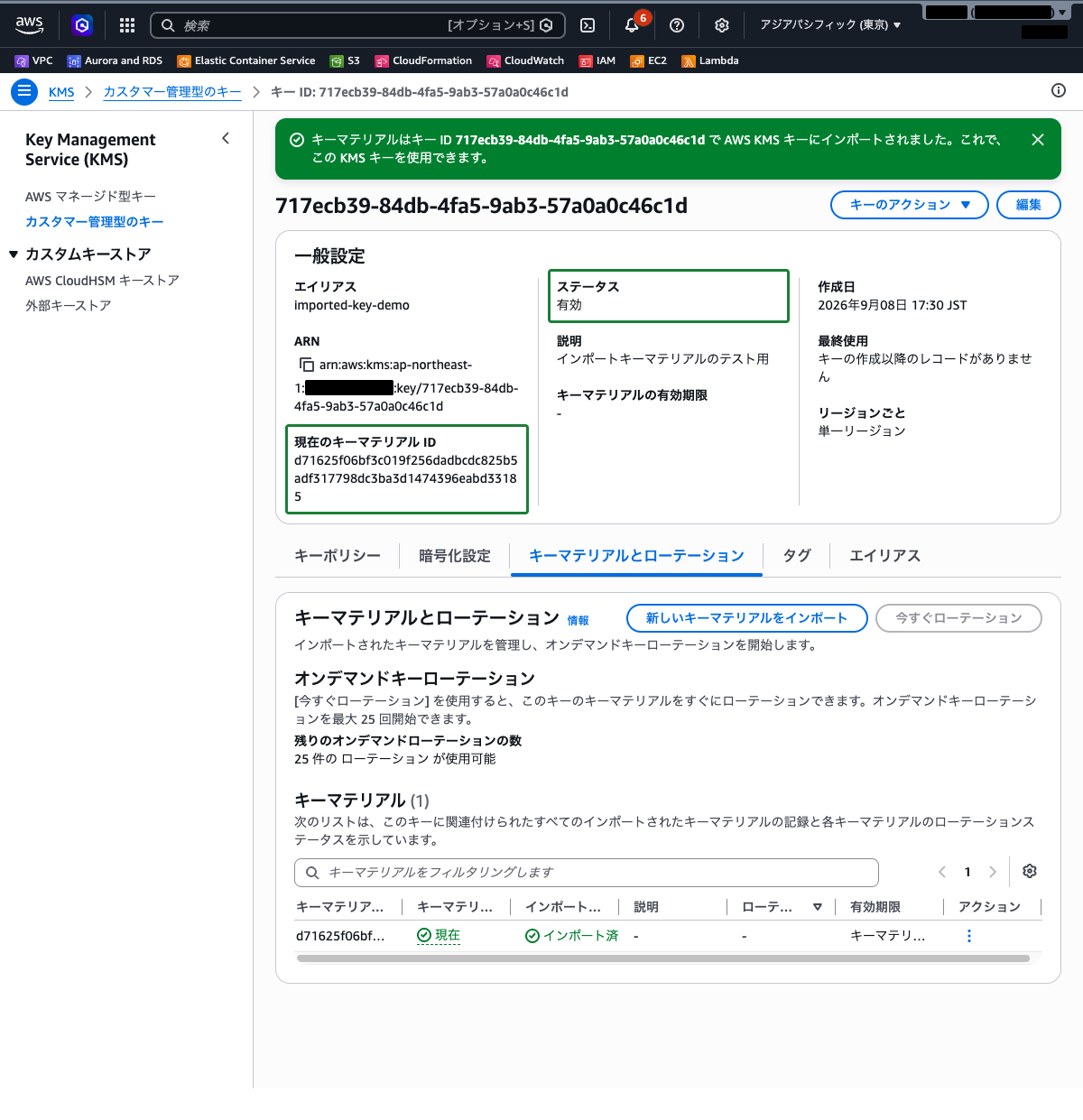Screen dimensions: 1083x1120
Task: Open the CloudWatch shortcut
Action: (525, 60)
